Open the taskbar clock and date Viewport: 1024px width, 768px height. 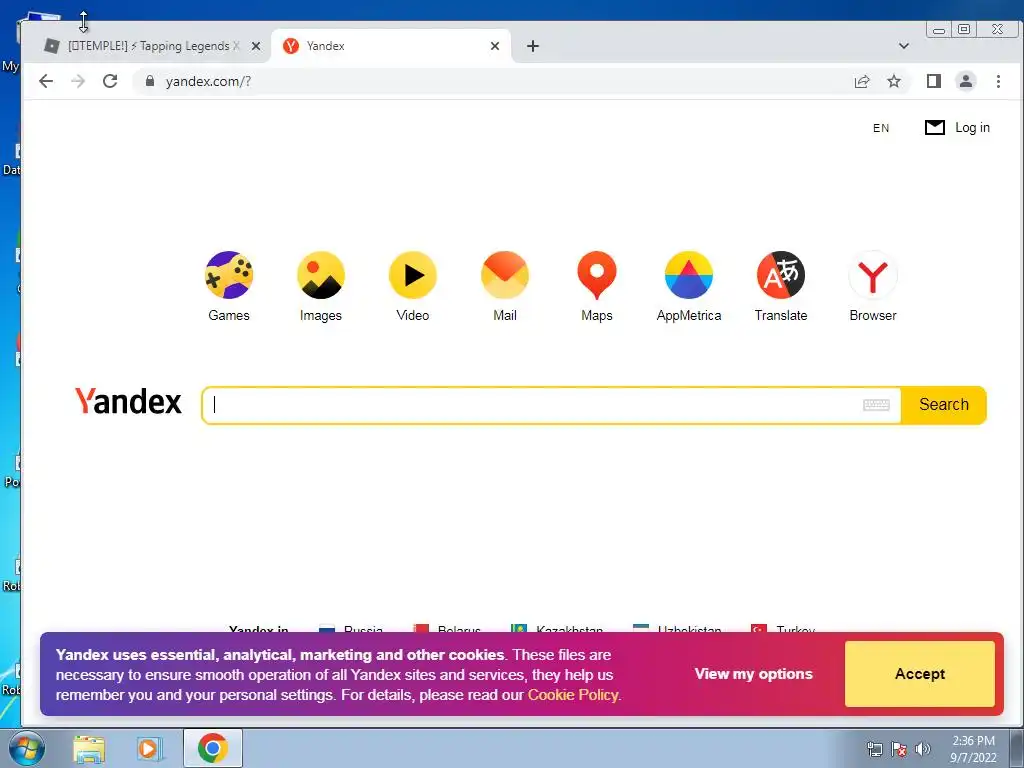click(x=973, y=749)
